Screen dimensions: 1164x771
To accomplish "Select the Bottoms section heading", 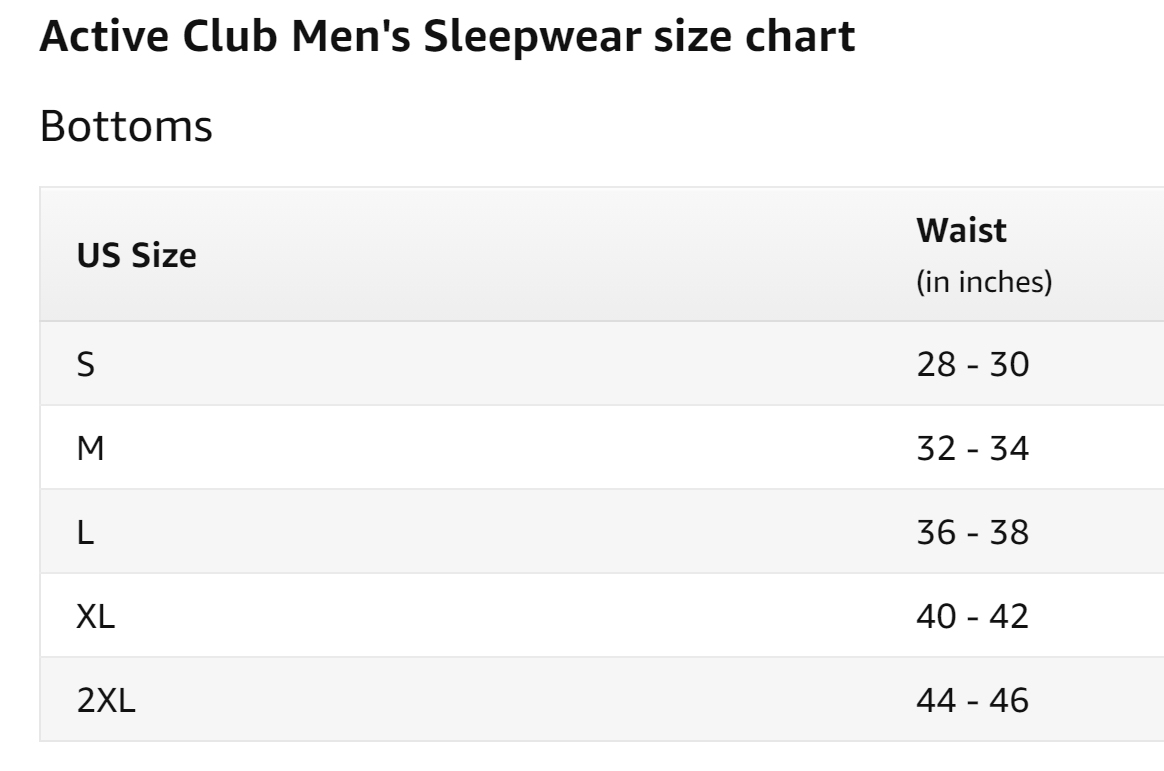I will tap(125, 128).
